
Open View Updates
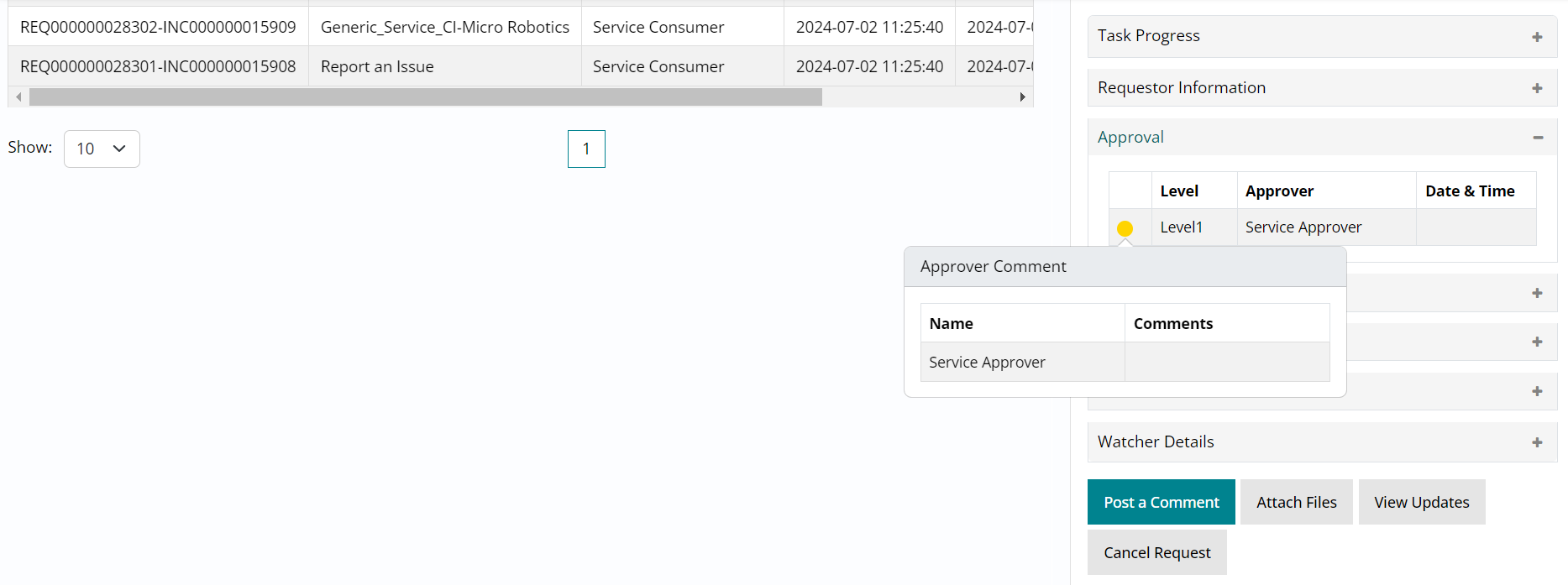pos(1421,502)
